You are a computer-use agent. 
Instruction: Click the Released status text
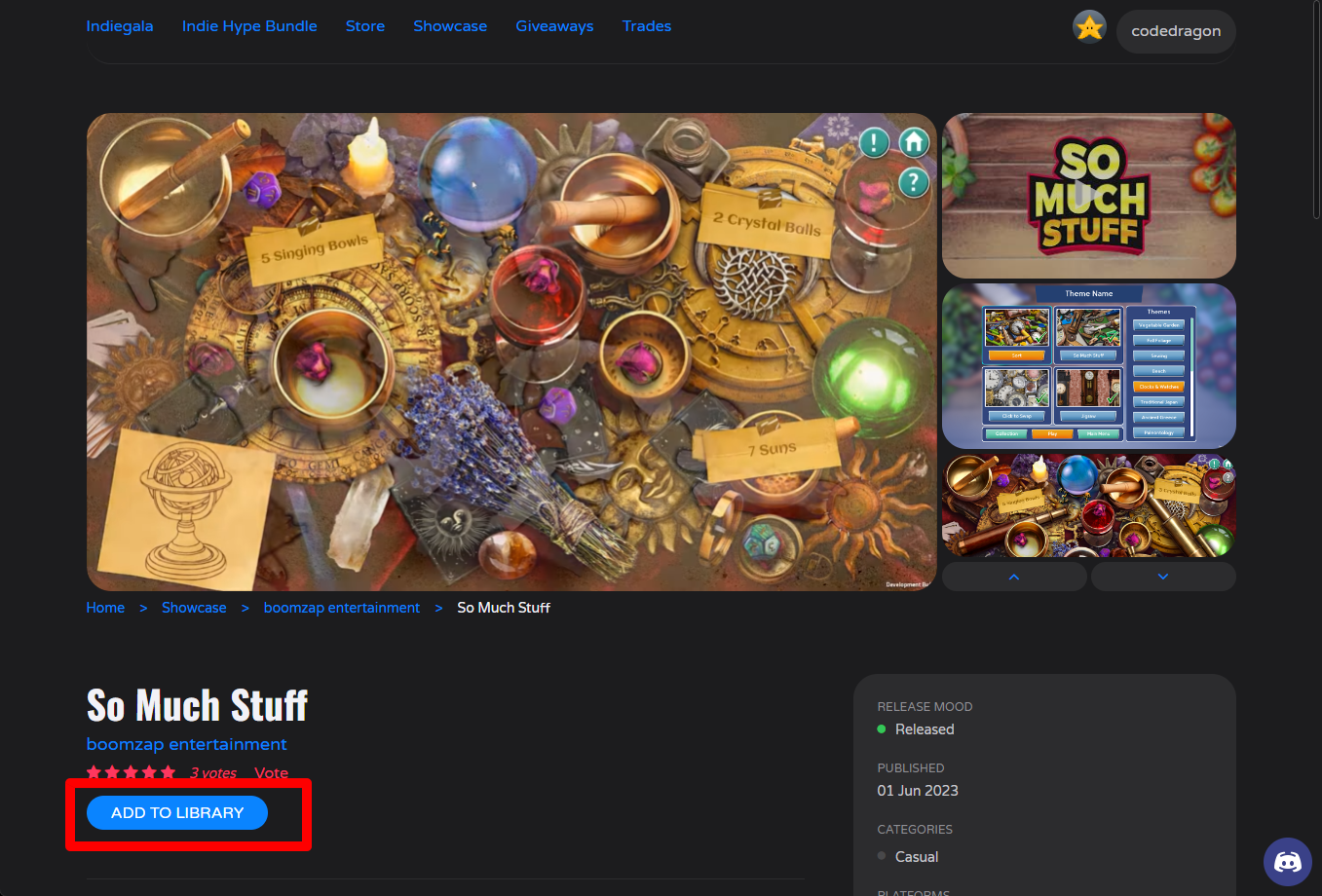tap(925, 729)
